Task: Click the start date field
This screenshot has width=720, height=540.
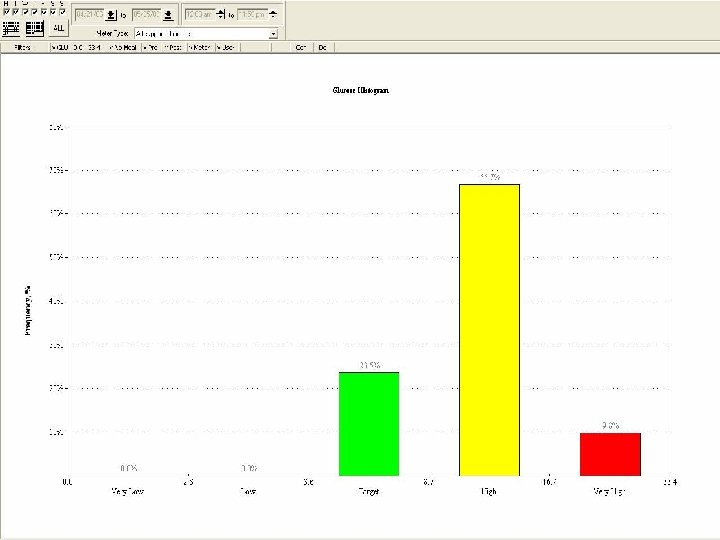Action: pos(90,15)
